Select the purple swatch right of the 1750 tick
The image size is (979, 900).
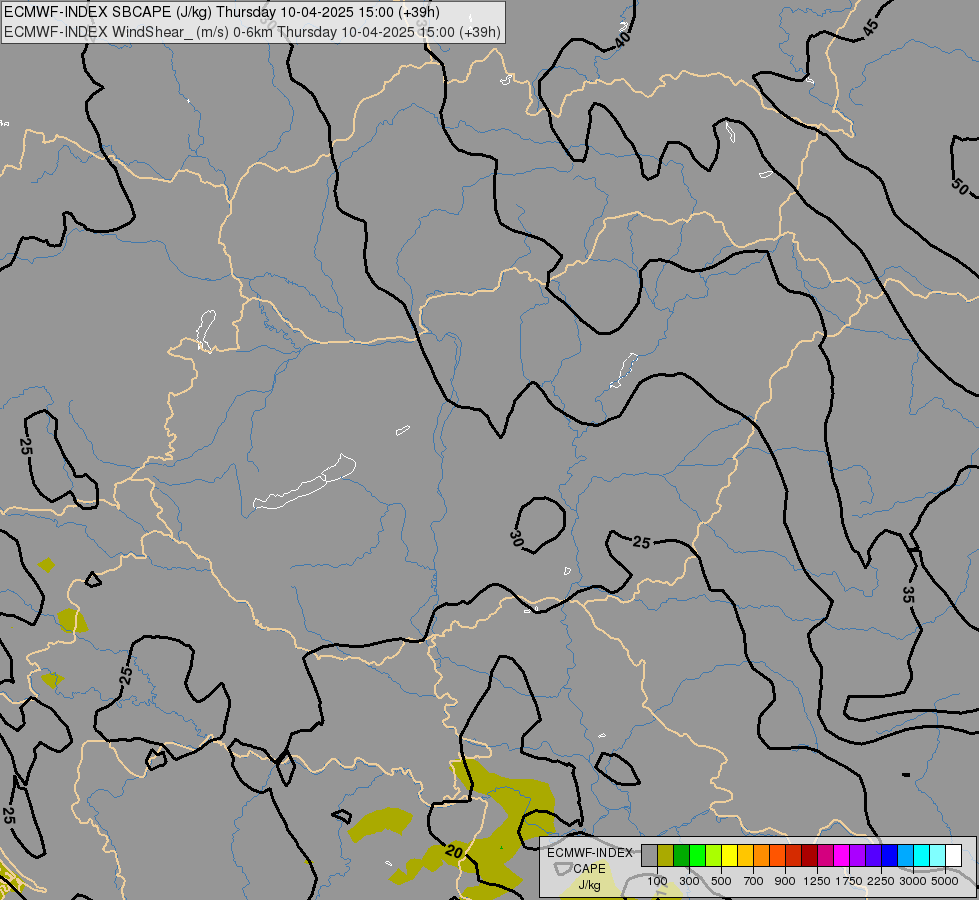tap(858, 856)
